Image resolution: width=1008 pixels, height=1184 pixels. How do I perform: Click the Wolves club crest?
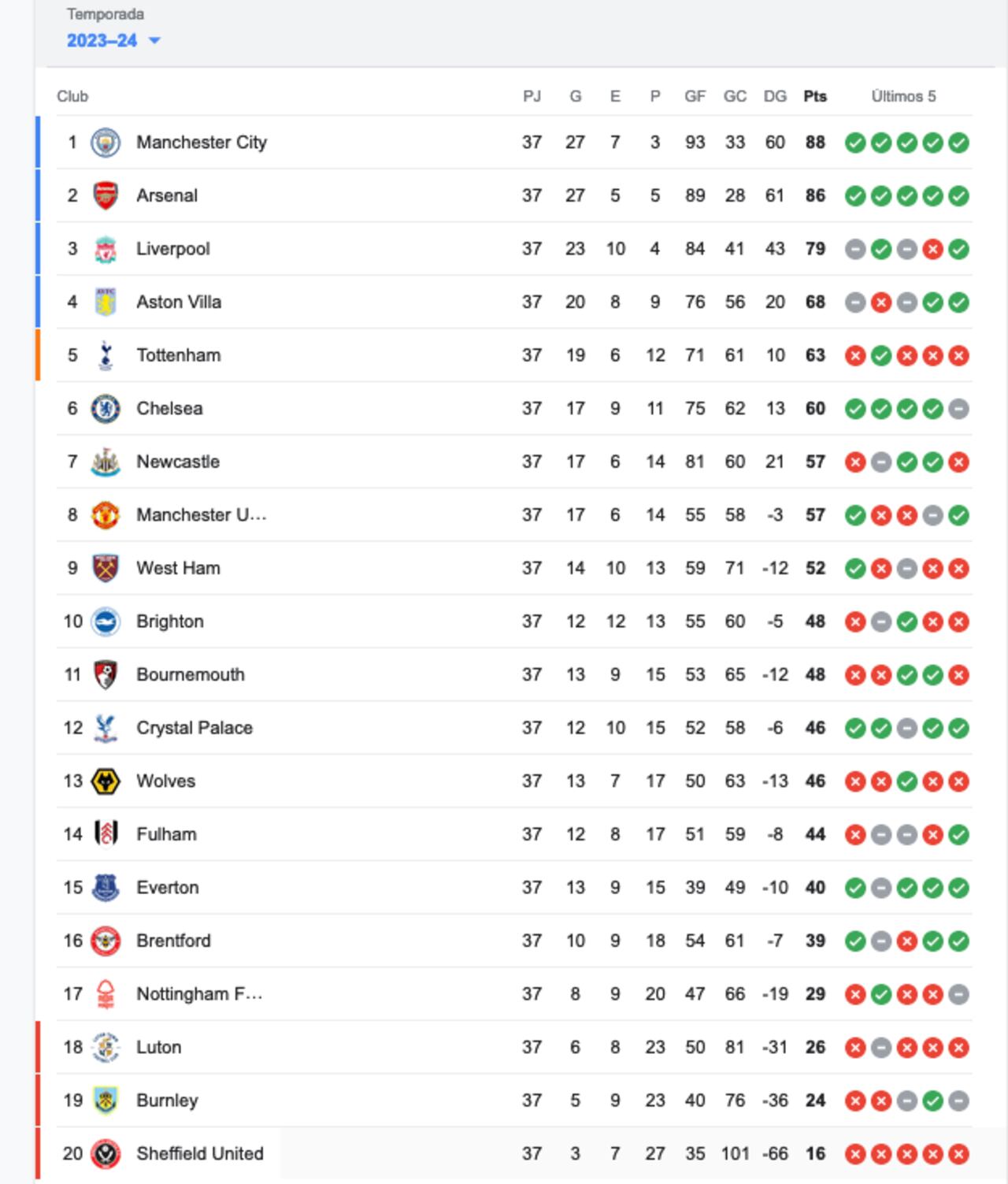(105, 781)
